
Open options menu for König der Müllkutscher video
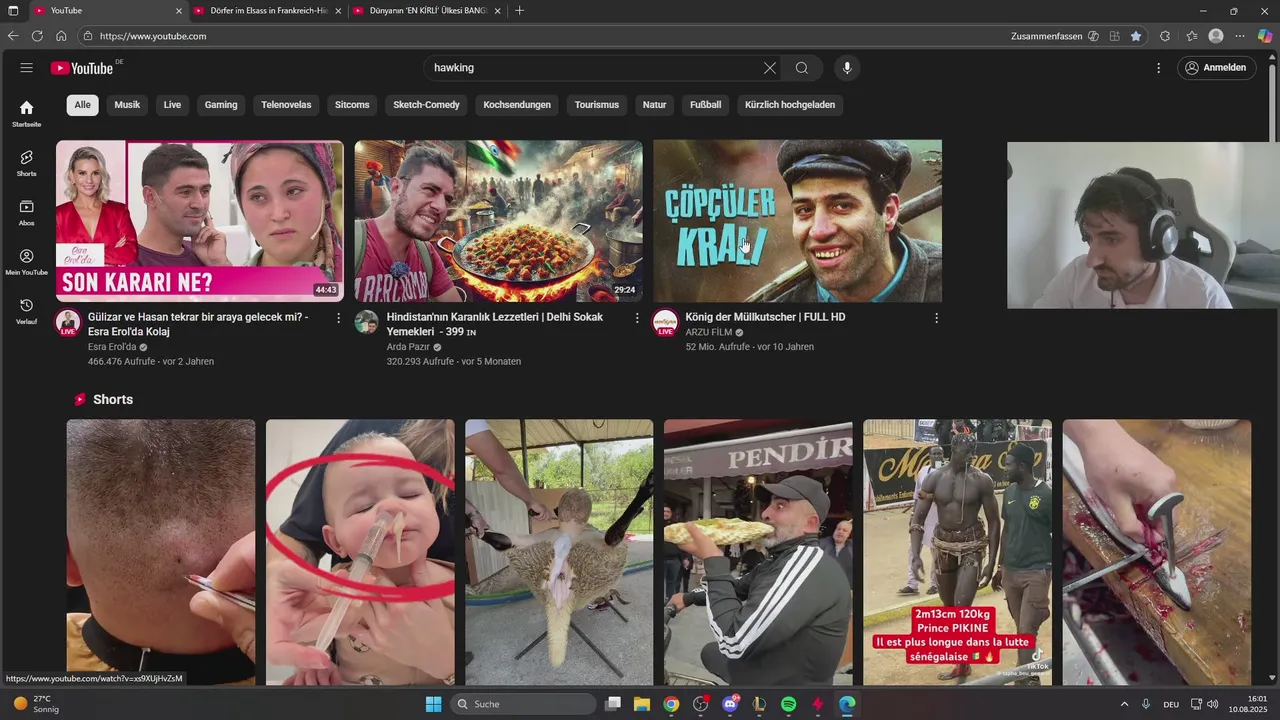coord(936,318)
